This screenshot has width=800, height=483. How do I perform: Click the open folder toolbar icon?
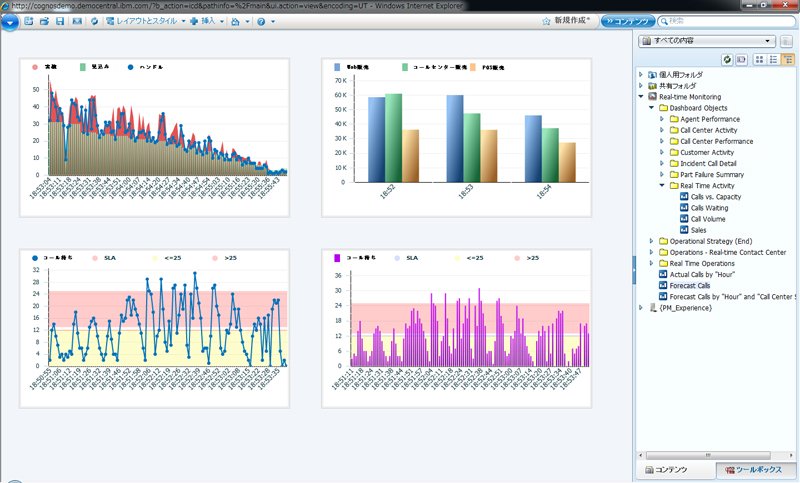(x=44, y=21)
